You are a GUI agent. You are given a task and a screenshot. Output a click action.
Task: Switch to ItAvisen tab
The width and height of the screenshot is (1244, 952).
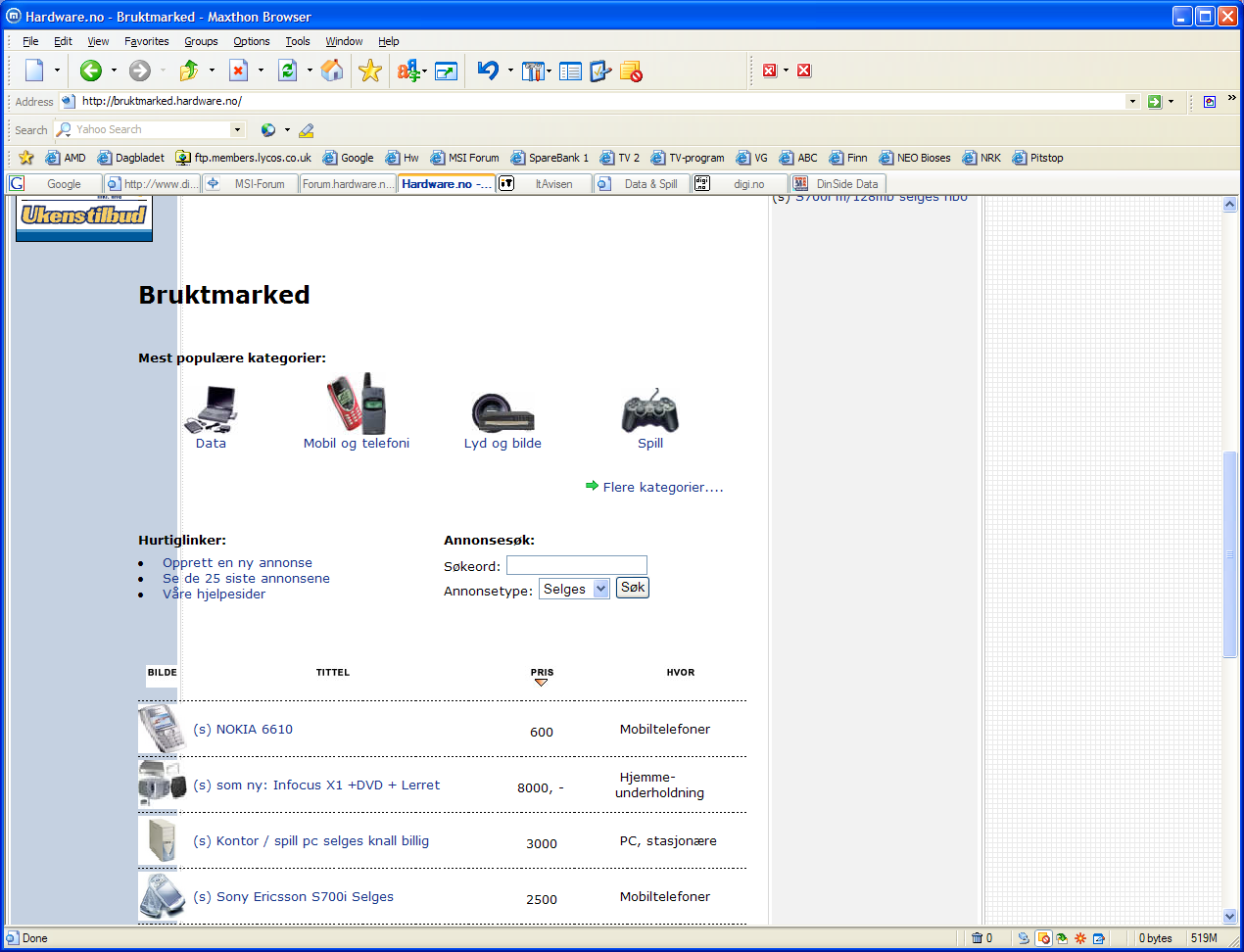[544, 183]
